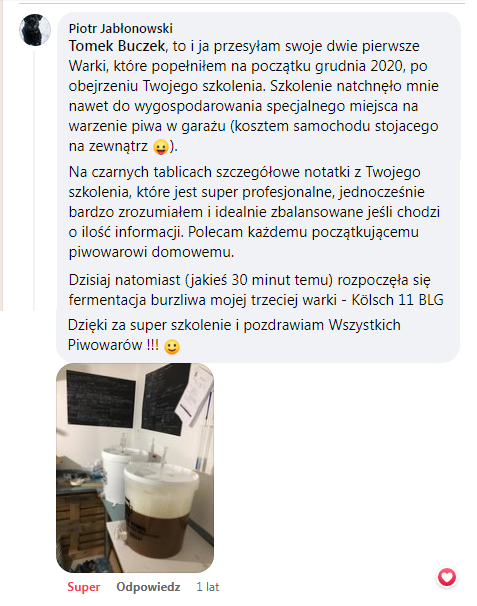Viewport: 477px width, 606px height.
Task: Click the Piotr Jabłonowski author name
Action: pos(121,28)
